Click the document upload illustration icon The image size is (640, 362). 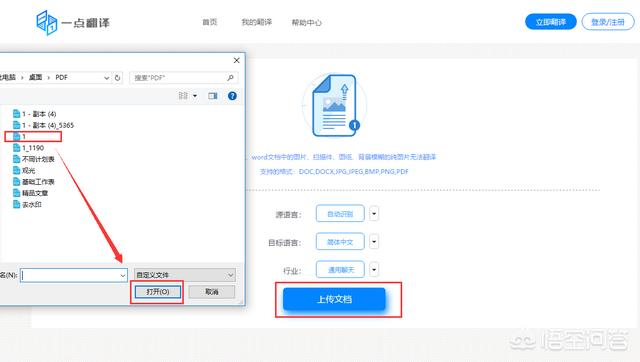pyautogui.click(x=334, y=105)
